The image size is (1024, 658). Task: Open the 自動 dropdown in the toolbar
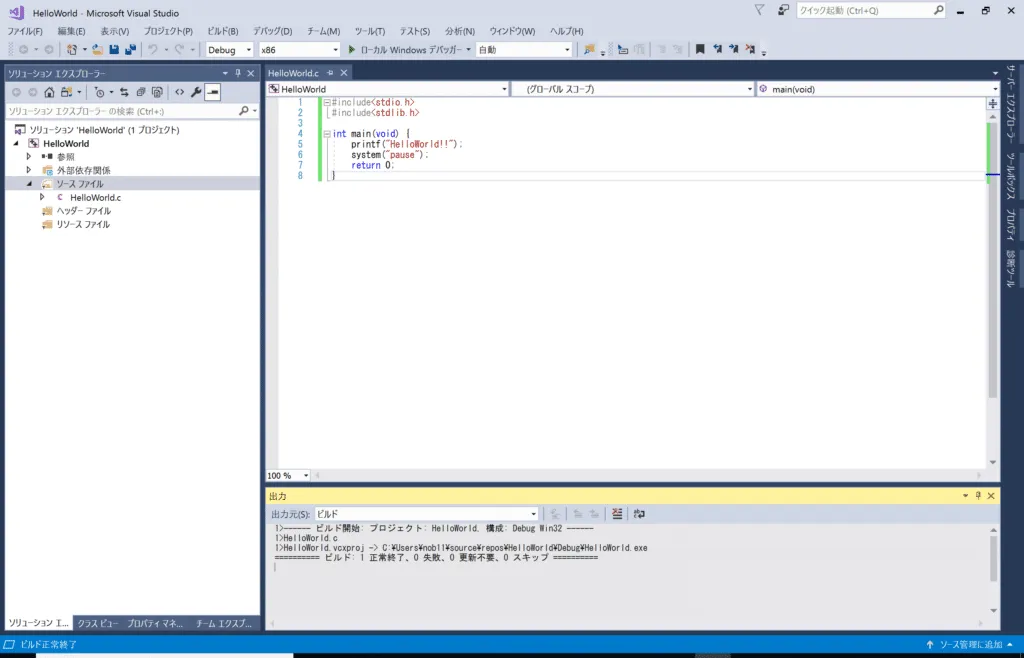point(524,50)
